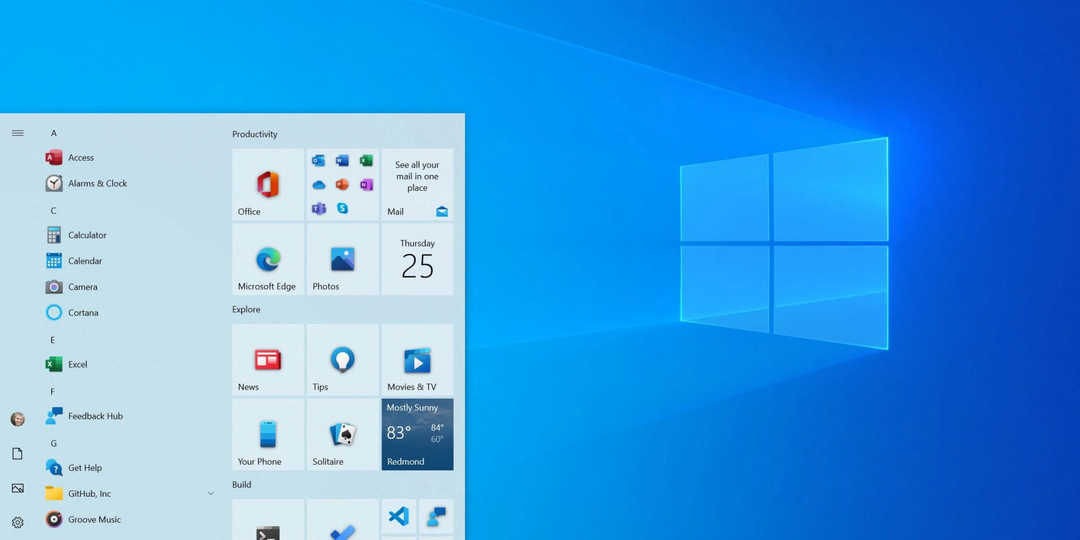The width and height of the screenshot is (1080, 540).
Task: Click the letter C index header
Action: pyautogui.click(x=54, y=211)
